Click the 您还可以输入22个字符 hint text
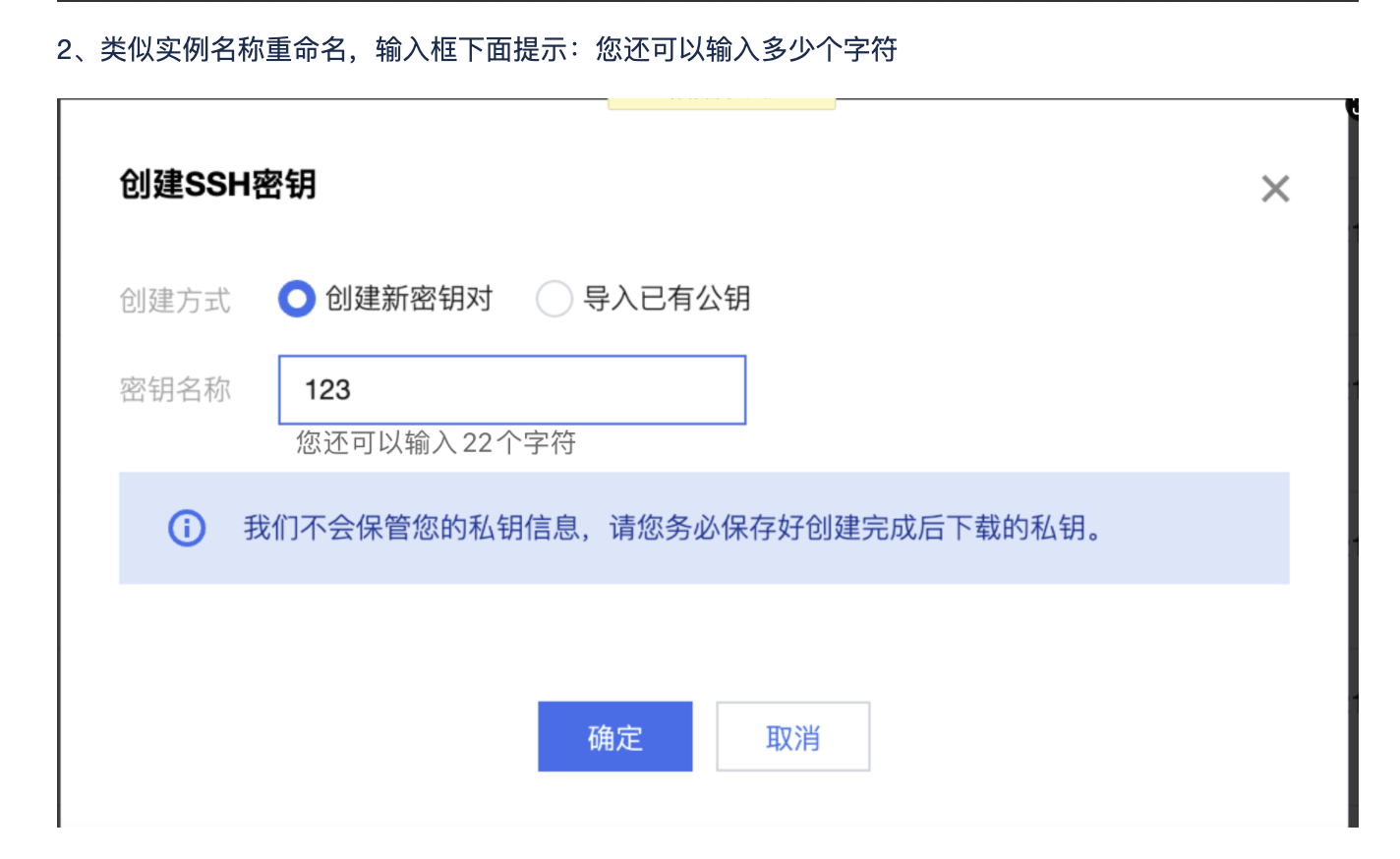The width and height of the screenshot is (1400, 859). click(x=437, y=443)
